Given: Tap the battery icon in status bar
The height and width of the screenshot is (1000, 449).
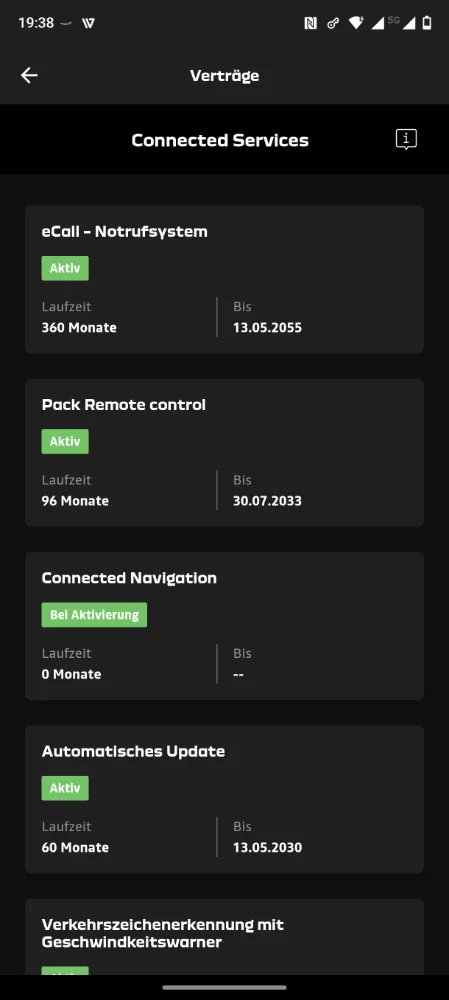Looking at the screenshot, I should (x=427, y=24).
